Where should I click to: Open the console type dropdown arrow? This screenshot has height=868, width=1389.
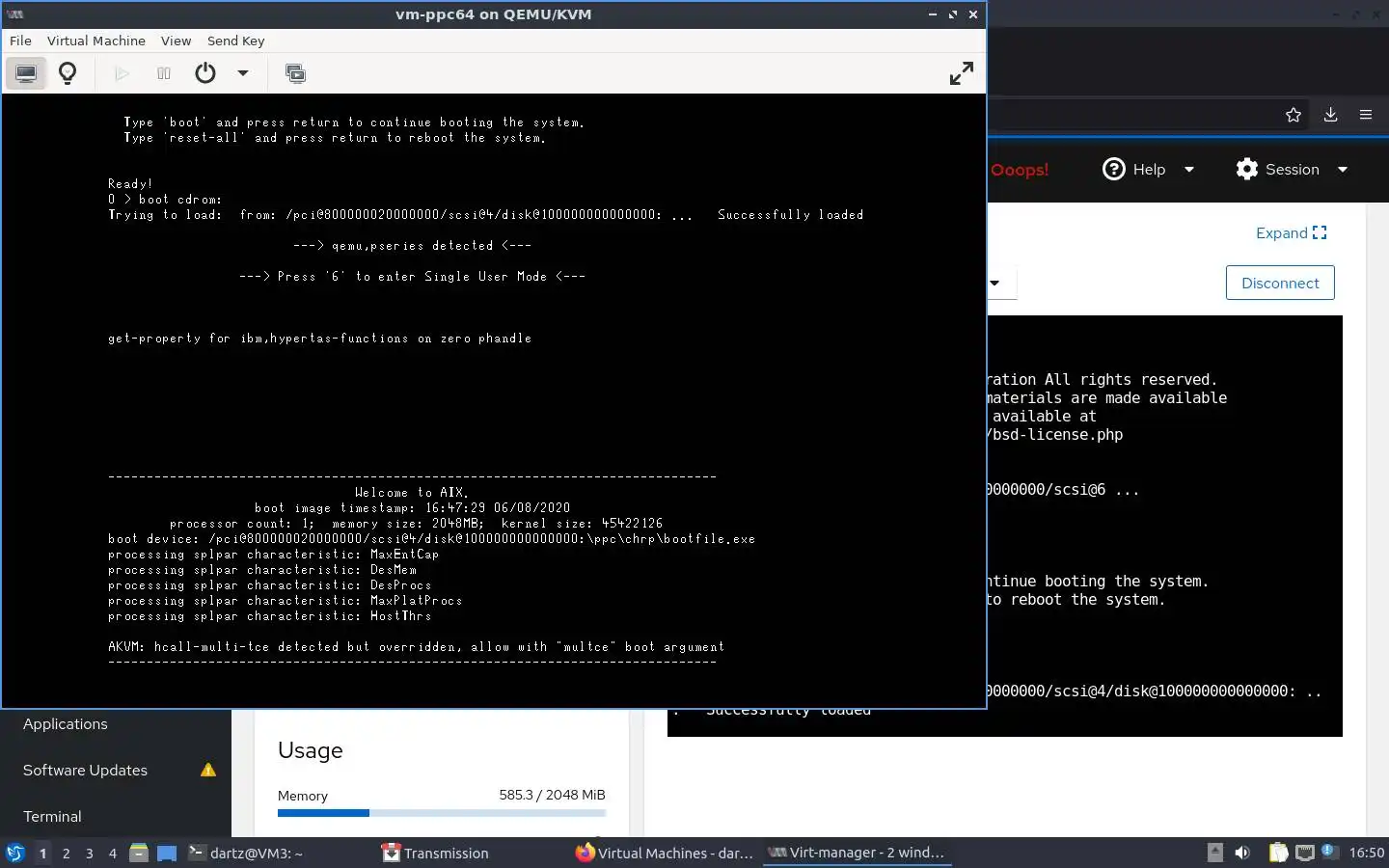click(x=994, y=284)
